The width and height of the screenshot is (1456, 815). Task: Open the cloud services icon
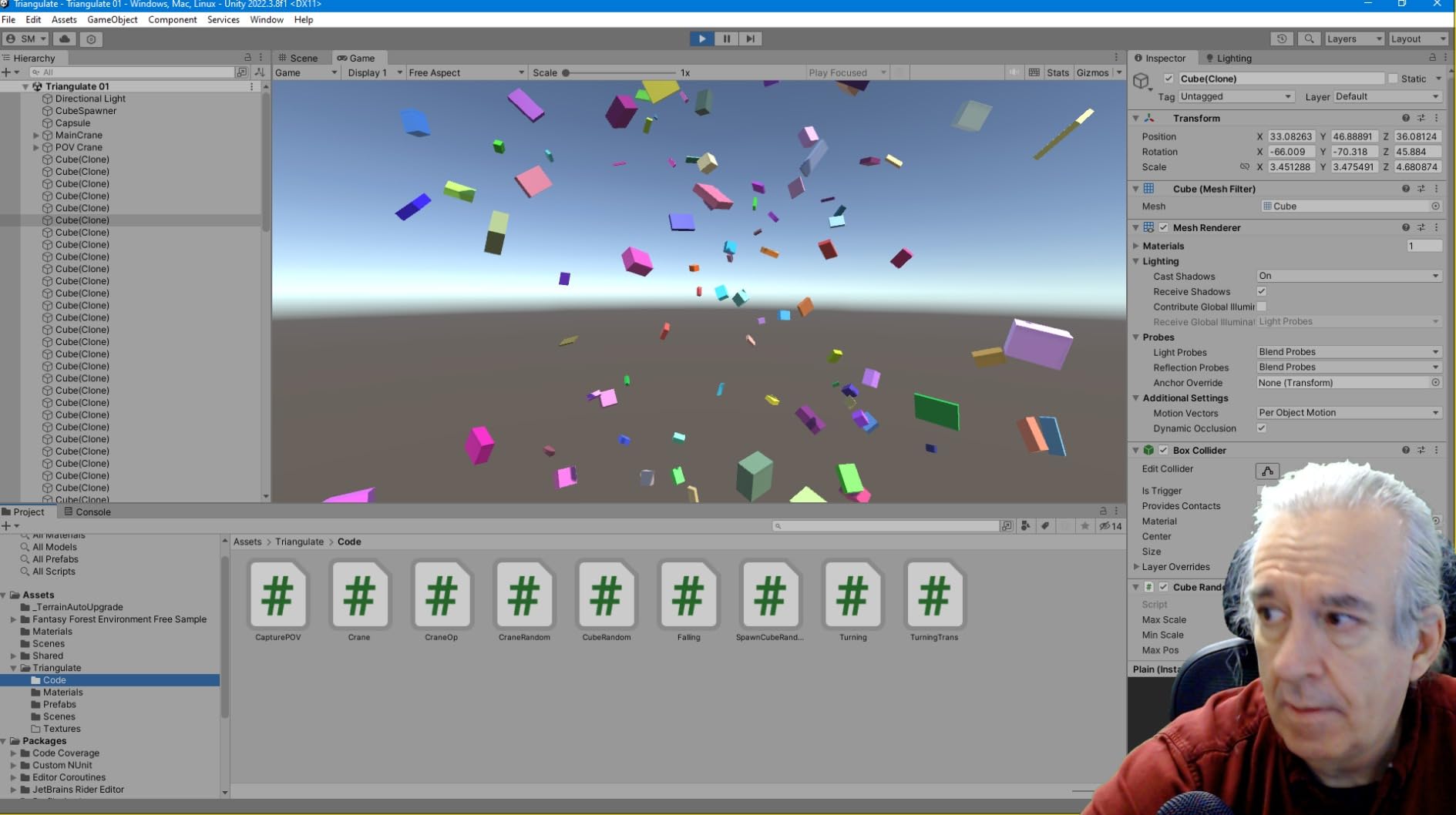tap(65, 39)
